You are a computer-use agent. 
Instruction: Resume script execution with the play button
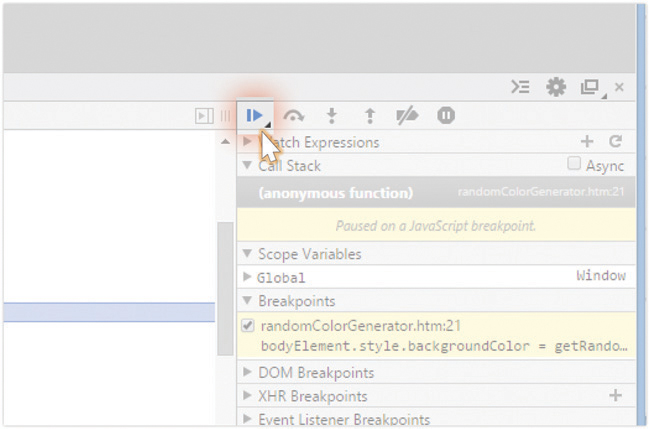(255, 116)
